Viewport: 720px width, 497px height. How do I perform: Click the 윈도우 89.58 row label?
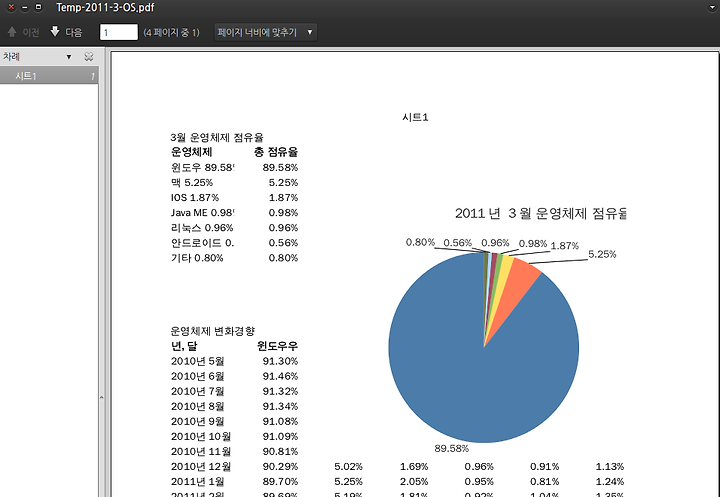click(202, 168)
